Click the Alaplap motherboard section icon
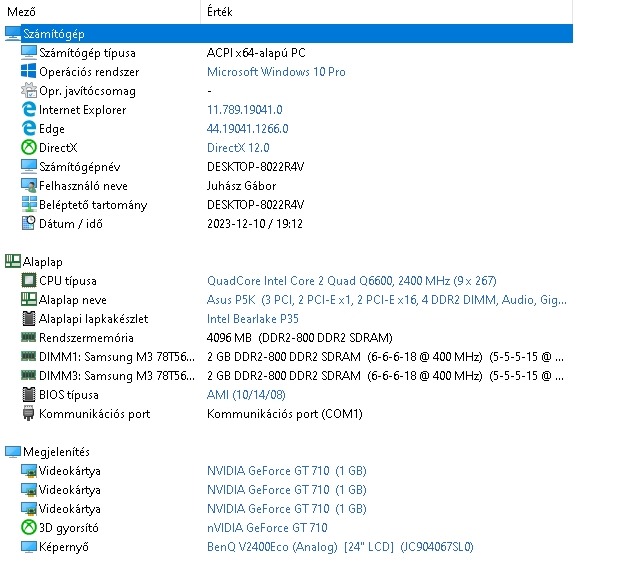Viewport: 635px width, 570px height. [x=13, y=262]
